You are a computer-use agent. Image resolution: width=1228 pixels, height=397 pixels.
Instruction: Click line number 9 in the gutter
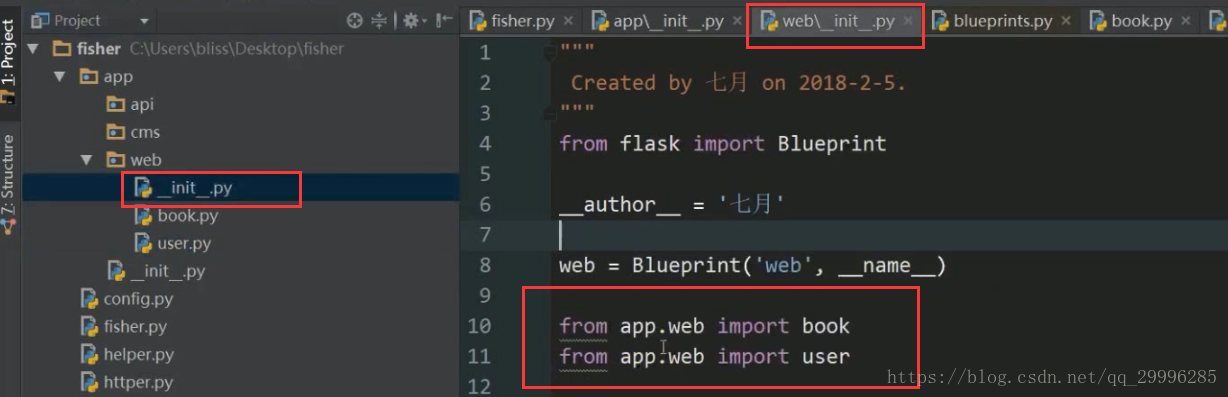(485, 295)
